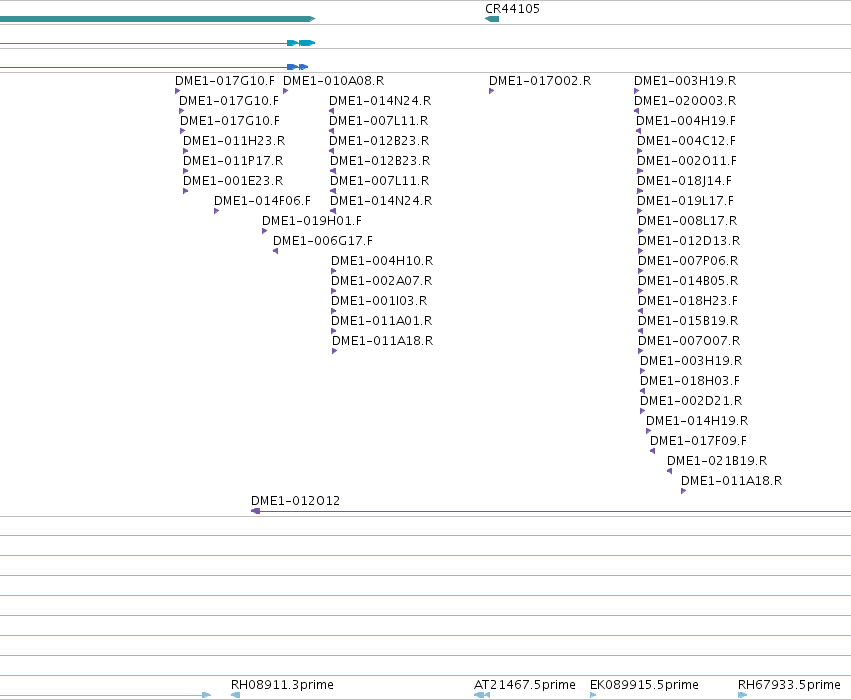The width and height of the screenshot is (851, 700).
Task: Click the CR44105 gene label
Action: point(512,9)
